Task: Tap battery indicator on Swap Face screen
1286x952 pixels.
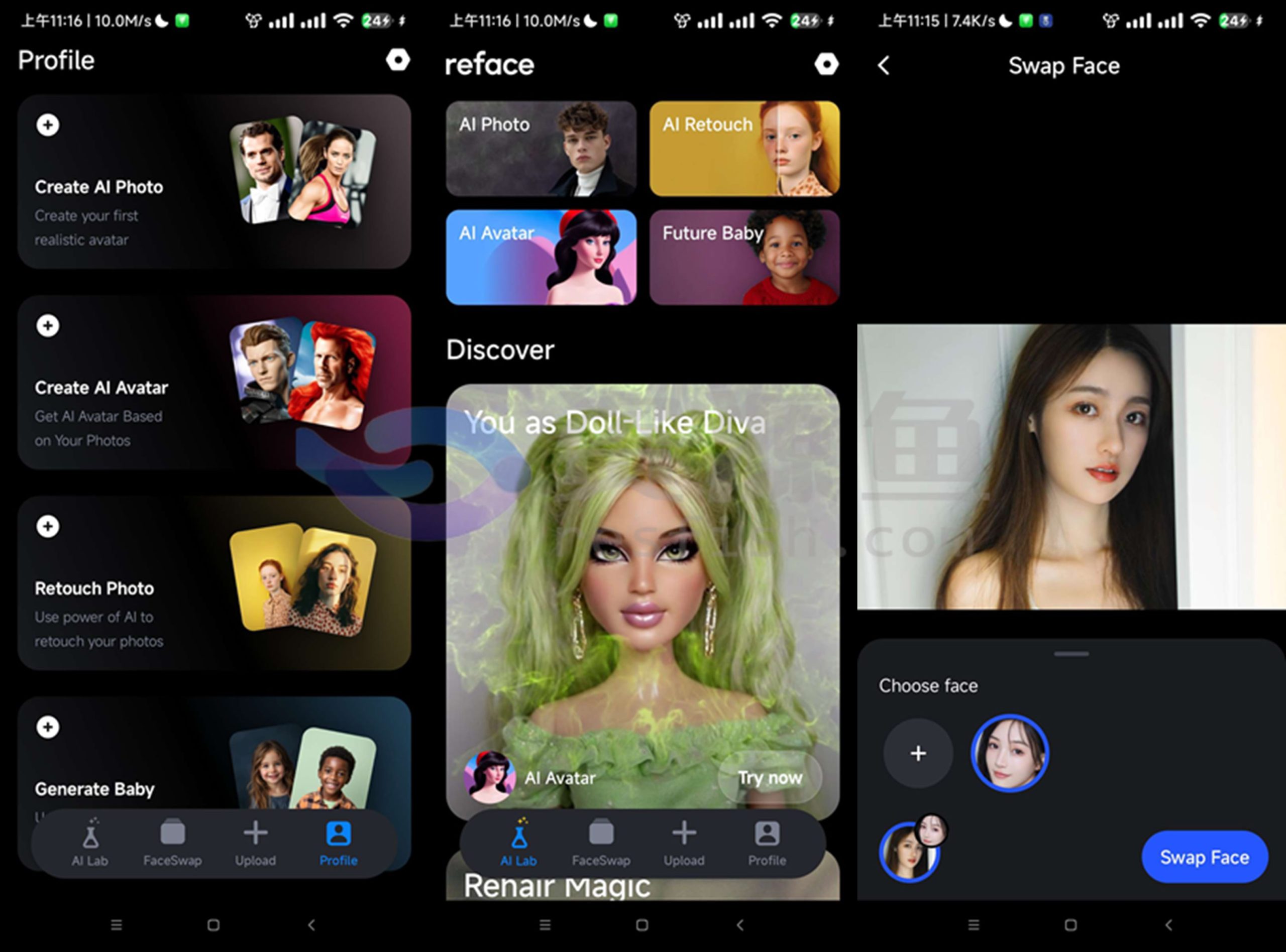Action: pos(1234,21)
